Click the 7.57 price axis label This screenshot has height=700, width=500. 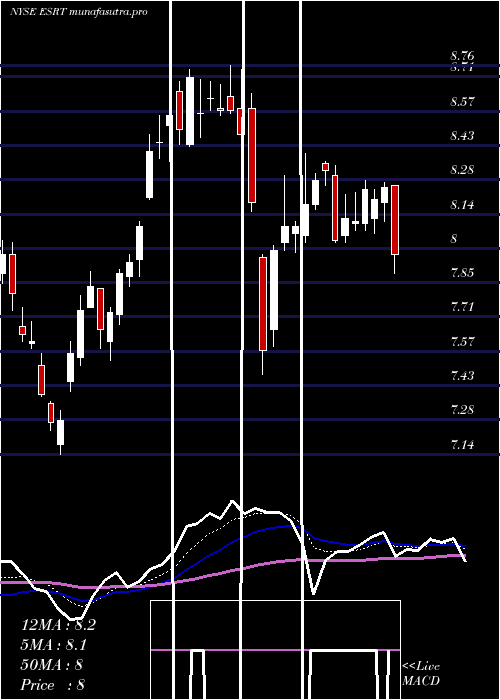(462, 342)
